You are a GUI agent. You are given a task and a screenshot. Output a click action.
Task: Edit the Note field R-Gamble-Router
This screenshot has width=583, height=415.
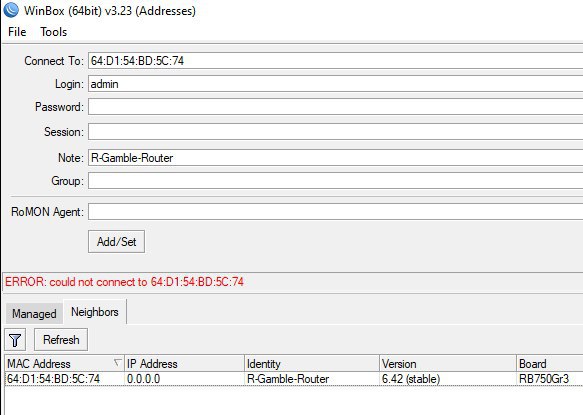coord(335,158)
